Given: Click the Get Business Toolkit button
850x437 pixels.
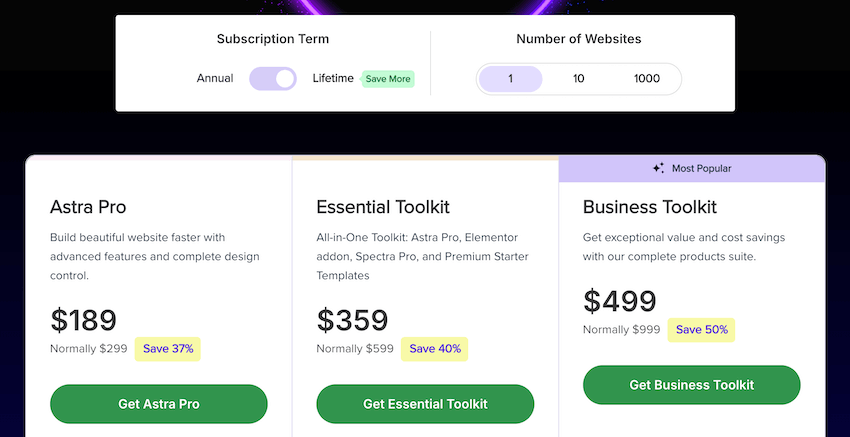Looking at the screenshot, I should coord(692,385).
